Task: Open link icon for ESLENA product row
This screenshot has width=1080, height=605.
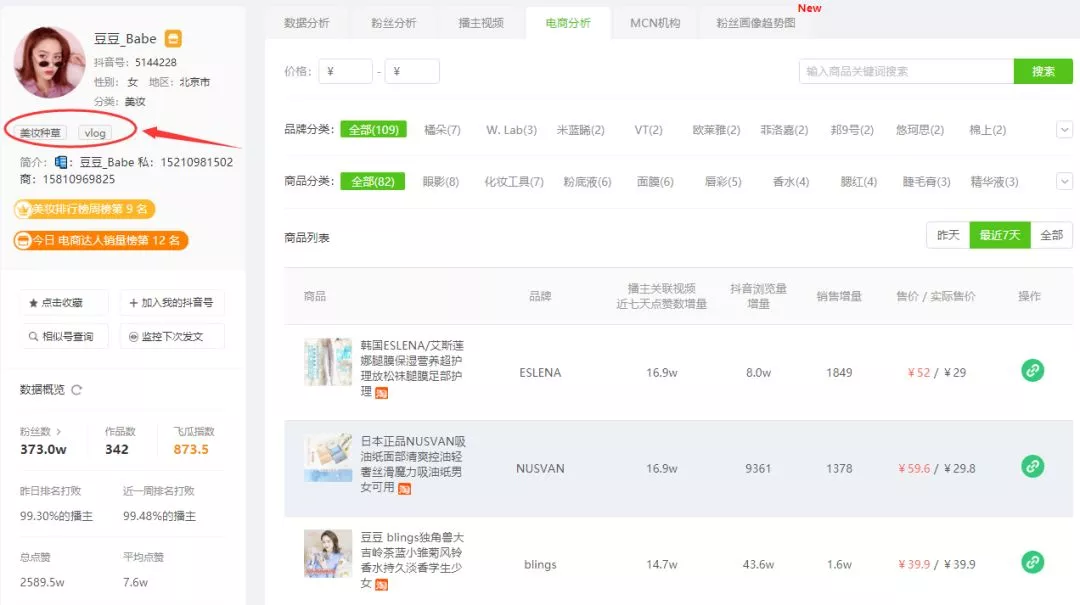Action: coord(1032,371)
